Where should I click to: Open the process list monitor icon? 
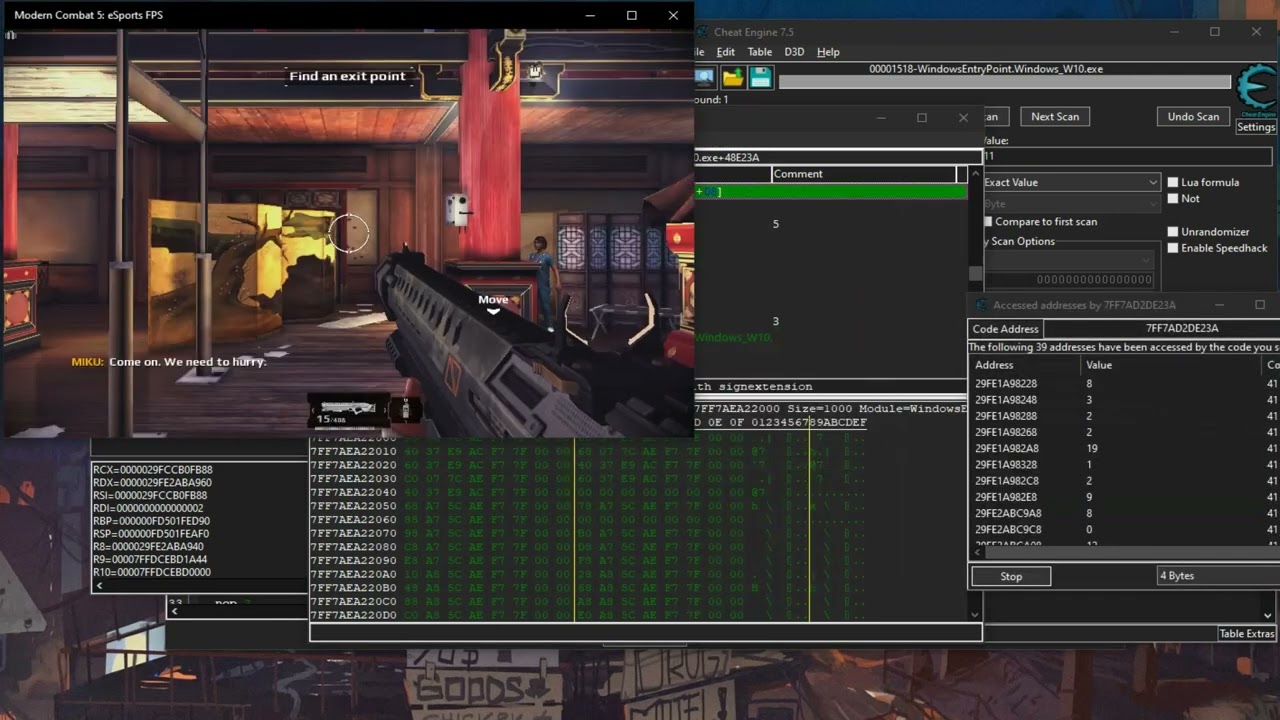point(704,78)
